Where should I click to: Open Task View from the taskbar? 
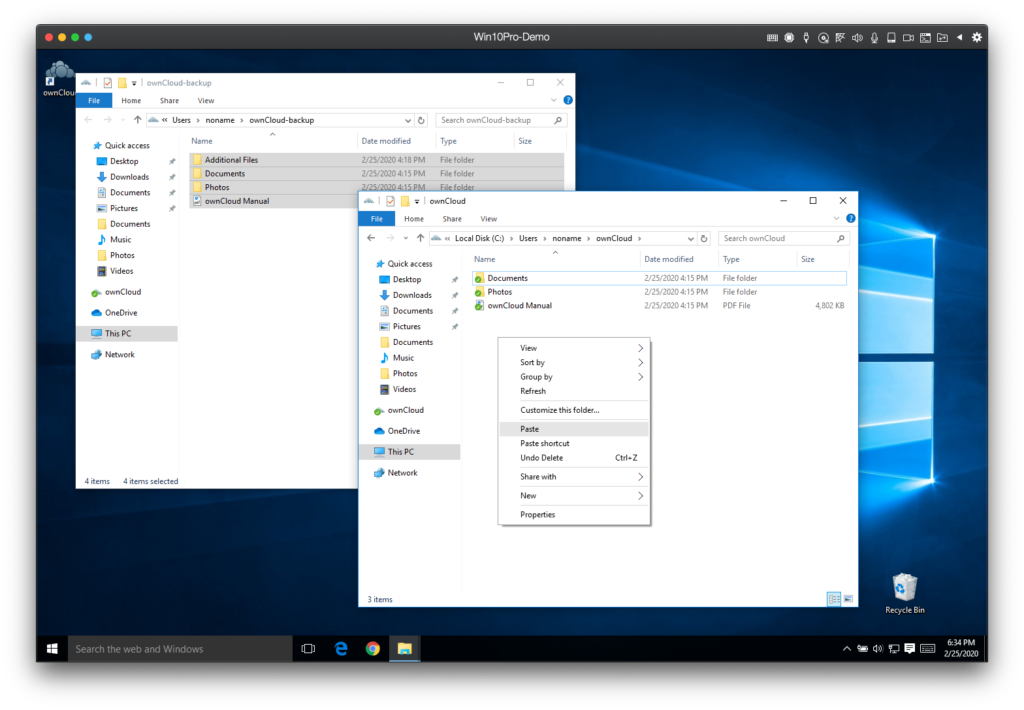[308, 649]
